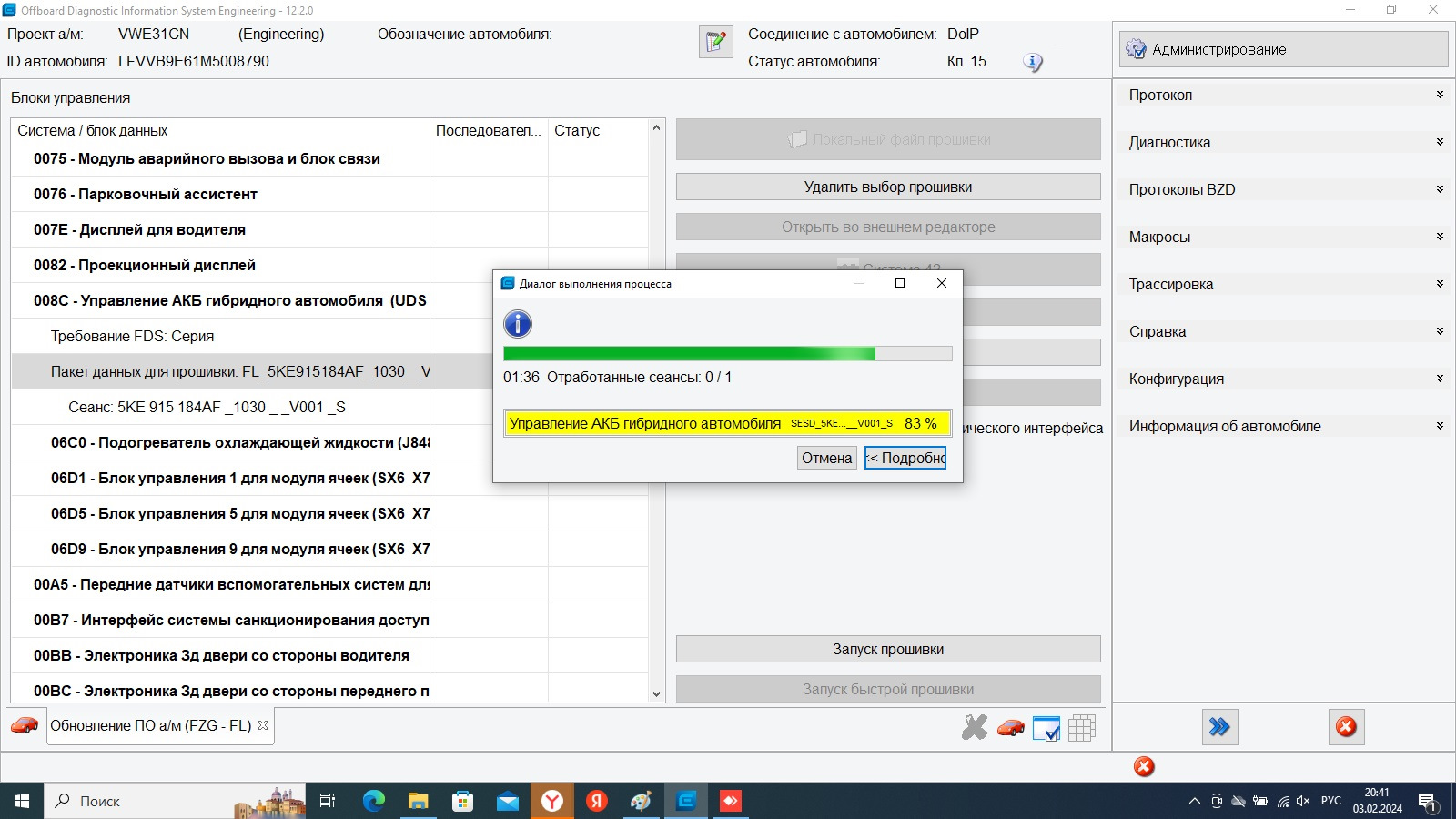Open Yandex Browser from taskbar
1456x819 pixels.
tap(551, 801)
